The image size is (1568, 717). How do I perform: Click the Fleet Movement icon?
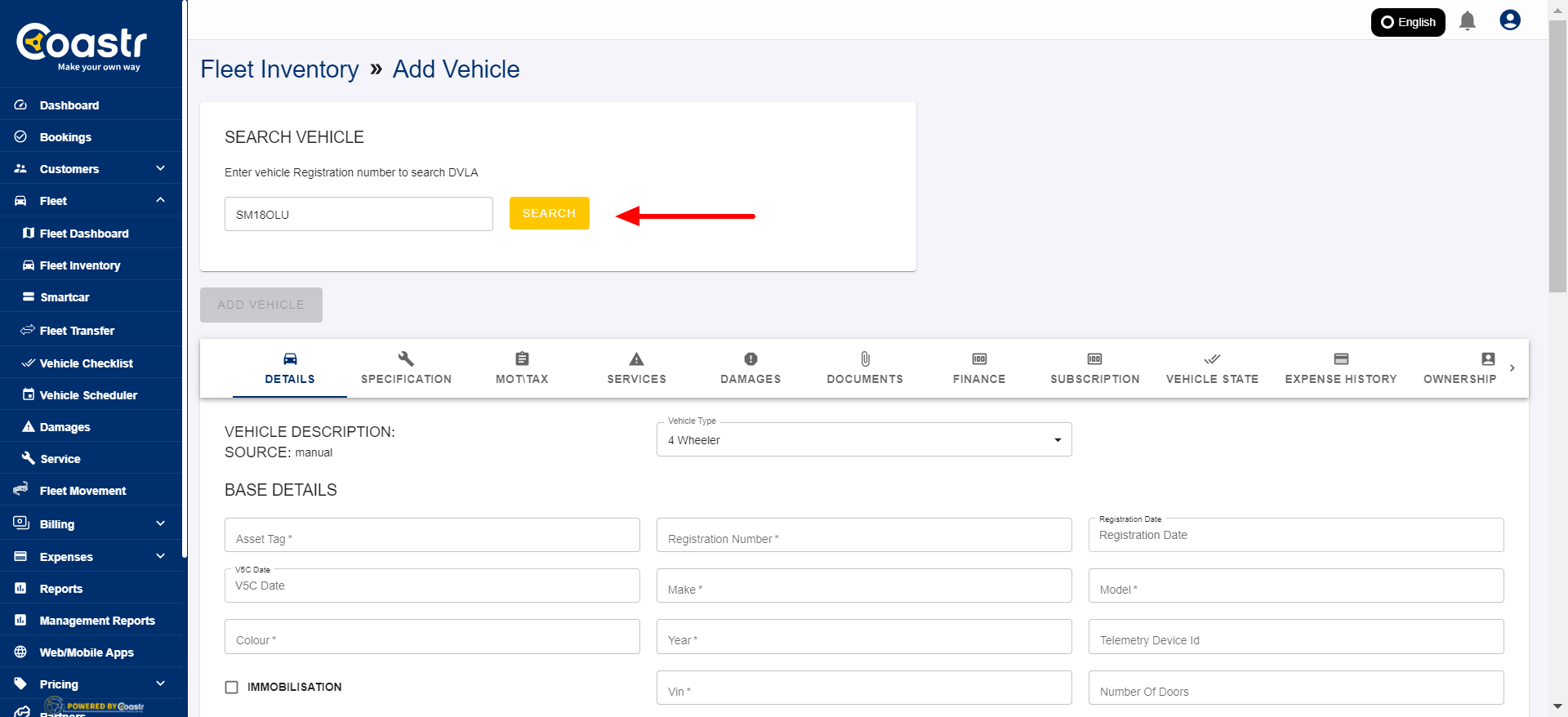[x=21, y=490]
